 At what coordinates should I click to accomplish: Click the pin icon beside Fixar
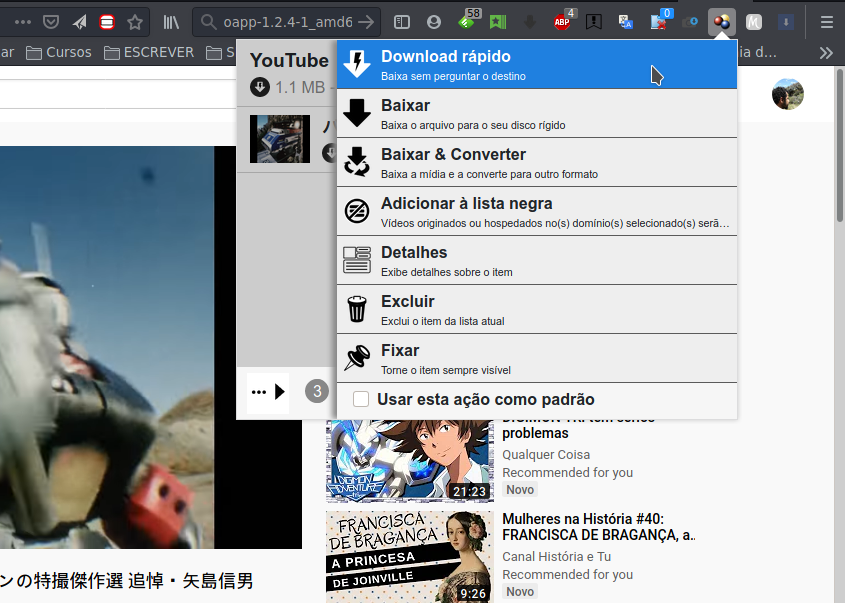click(356, 358)
